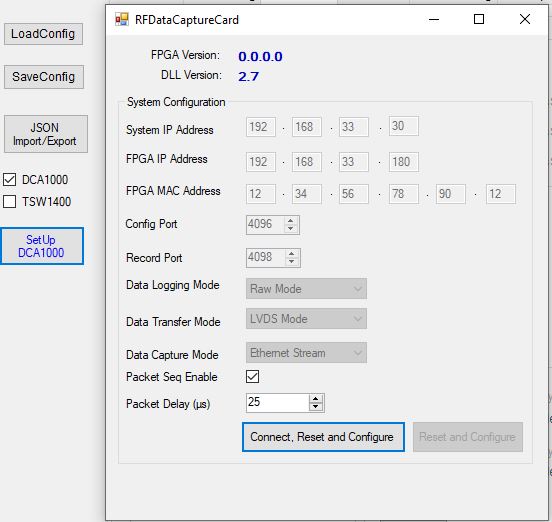Click the Record Port field showing 4098
Viewport: 552px width, 522px height.
pos(266,258)
